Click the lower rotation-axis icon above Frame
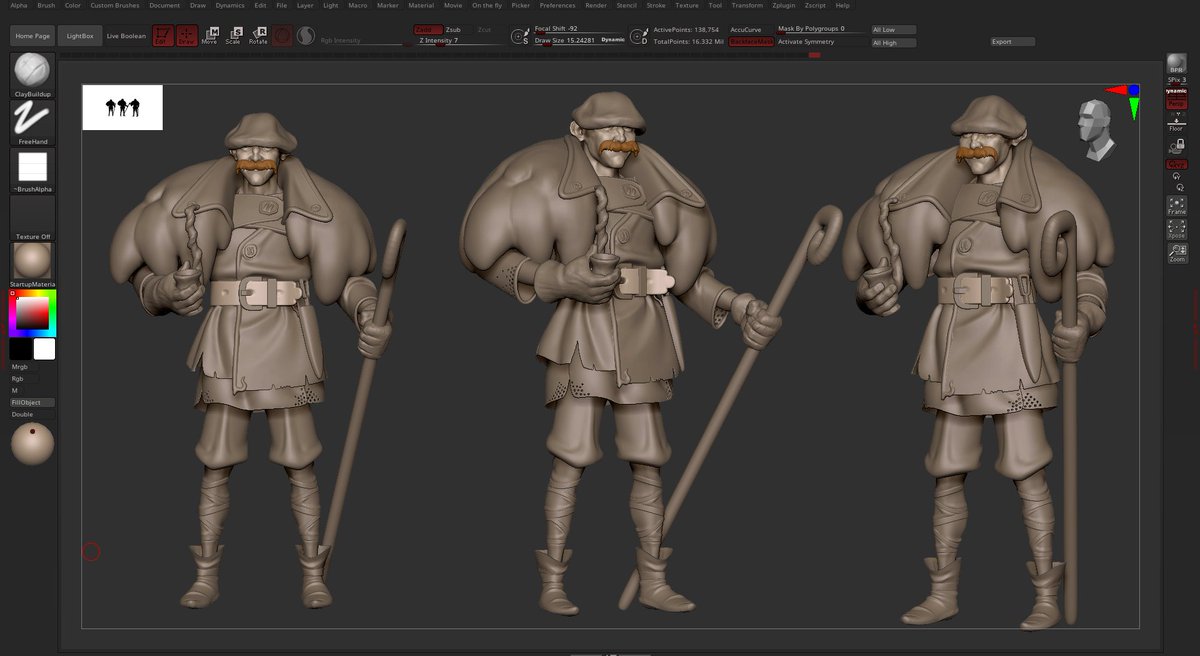This screenshot has width=1200, height=656. [1180, 186]
